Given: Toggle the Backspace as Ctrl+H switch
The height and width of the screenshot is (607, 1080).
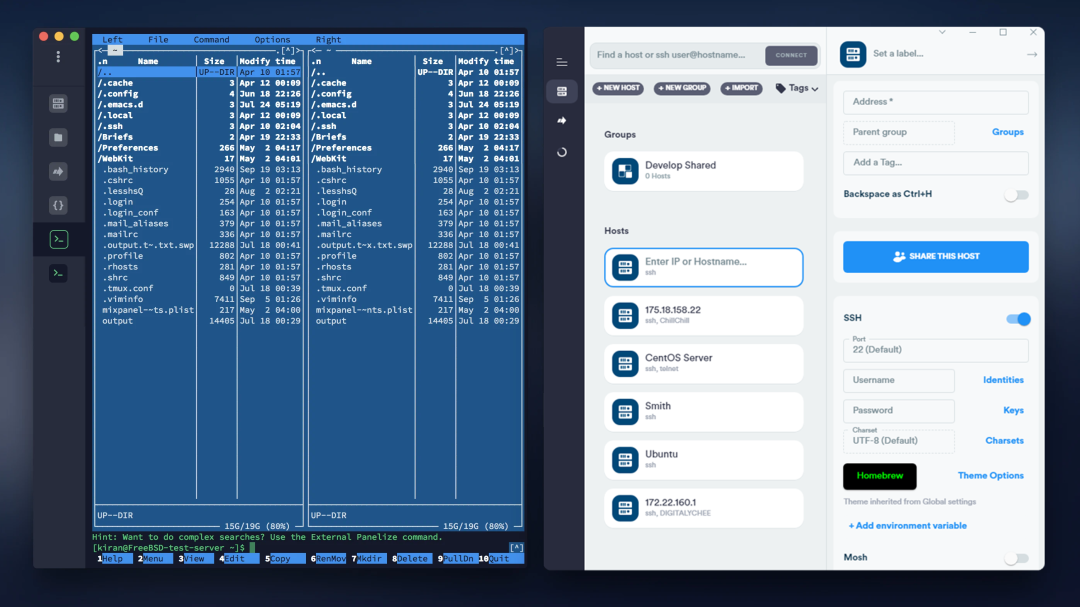Looking at the screenshot, I should pyautogui.click(x=1016, y=195).
